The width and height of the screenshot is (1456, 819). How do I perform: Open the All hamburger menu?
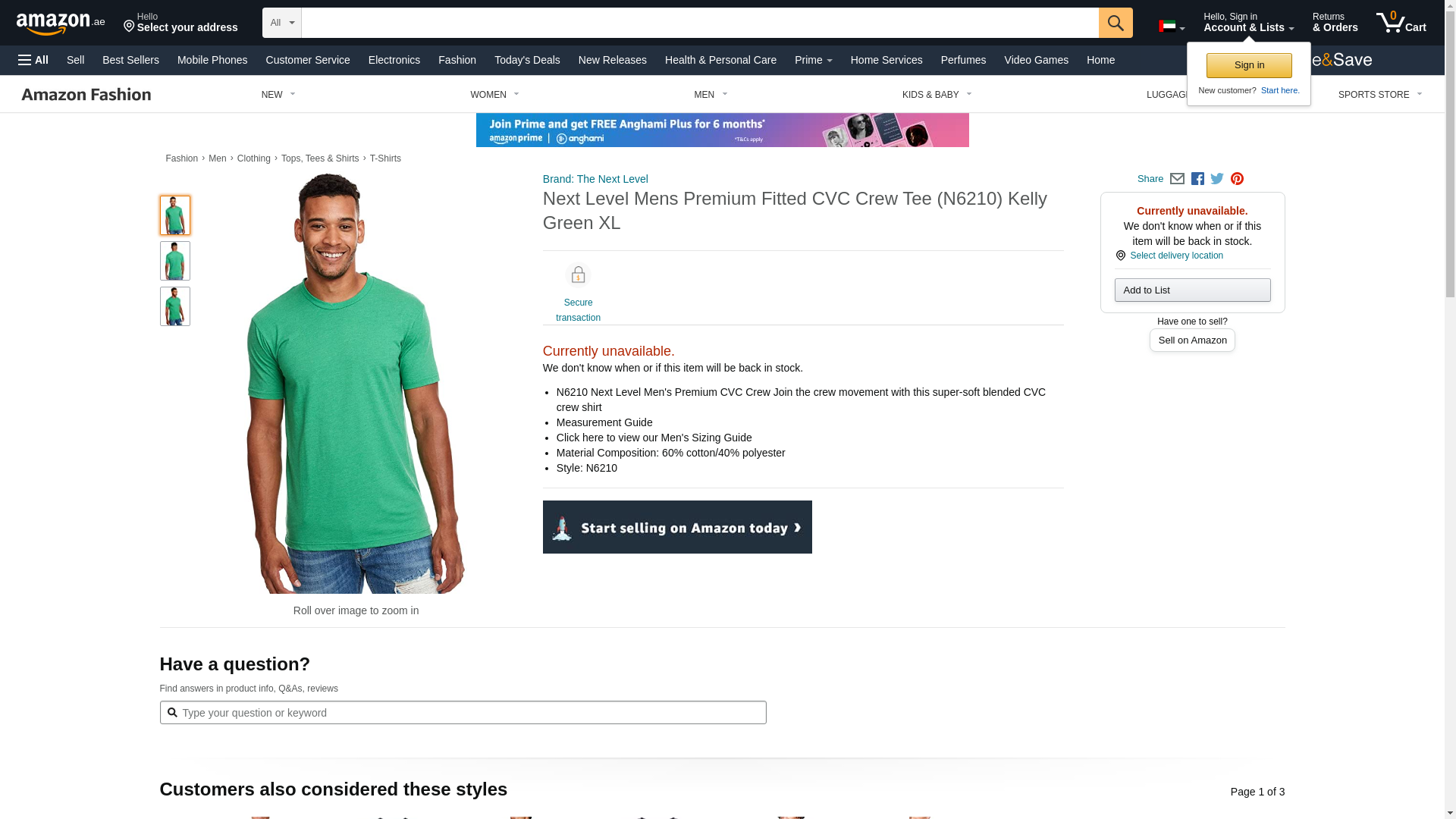coord(33,60)
